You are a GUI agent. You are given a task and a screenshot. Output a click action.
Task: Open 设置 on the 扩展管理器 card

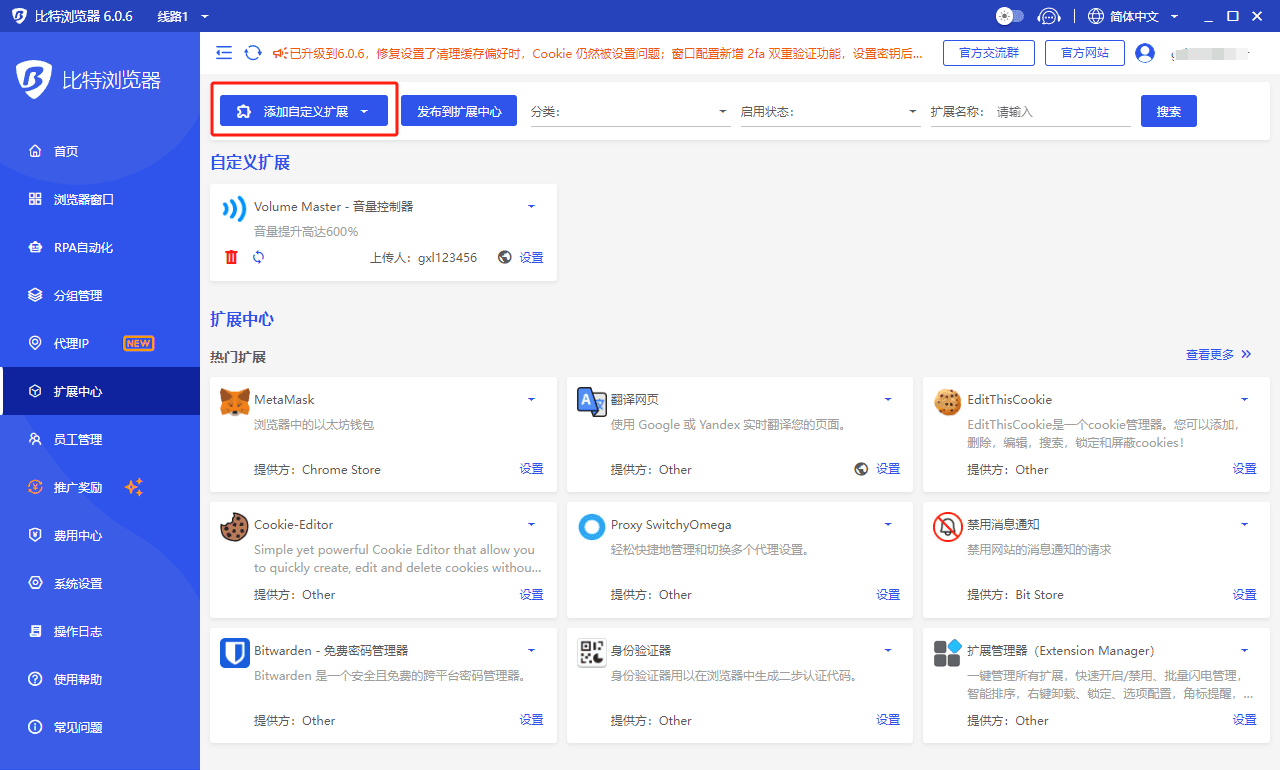(1244, 720)
